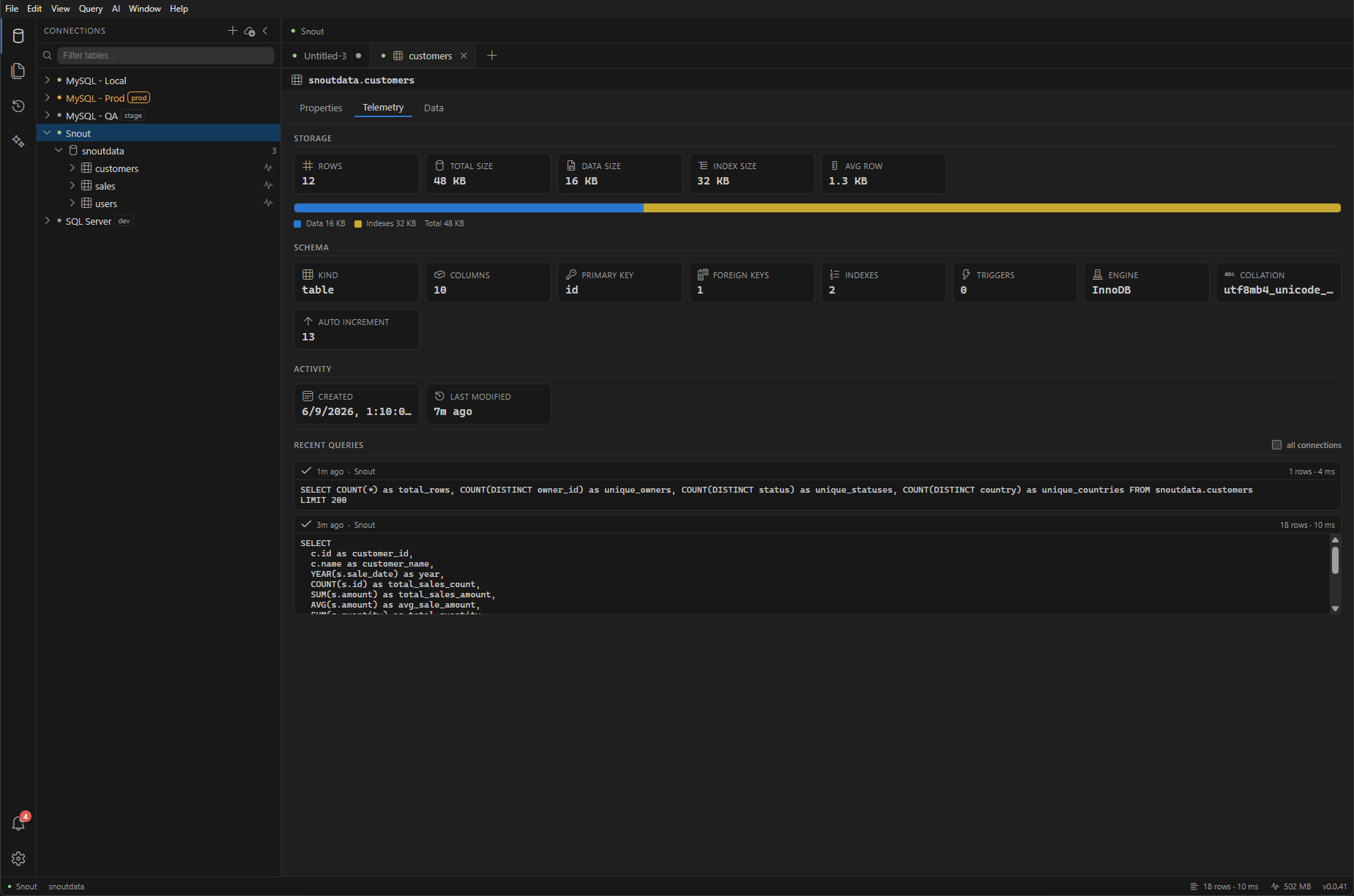Close the customers tab
Screen dimensions: 1354x896
pos(464,56)
